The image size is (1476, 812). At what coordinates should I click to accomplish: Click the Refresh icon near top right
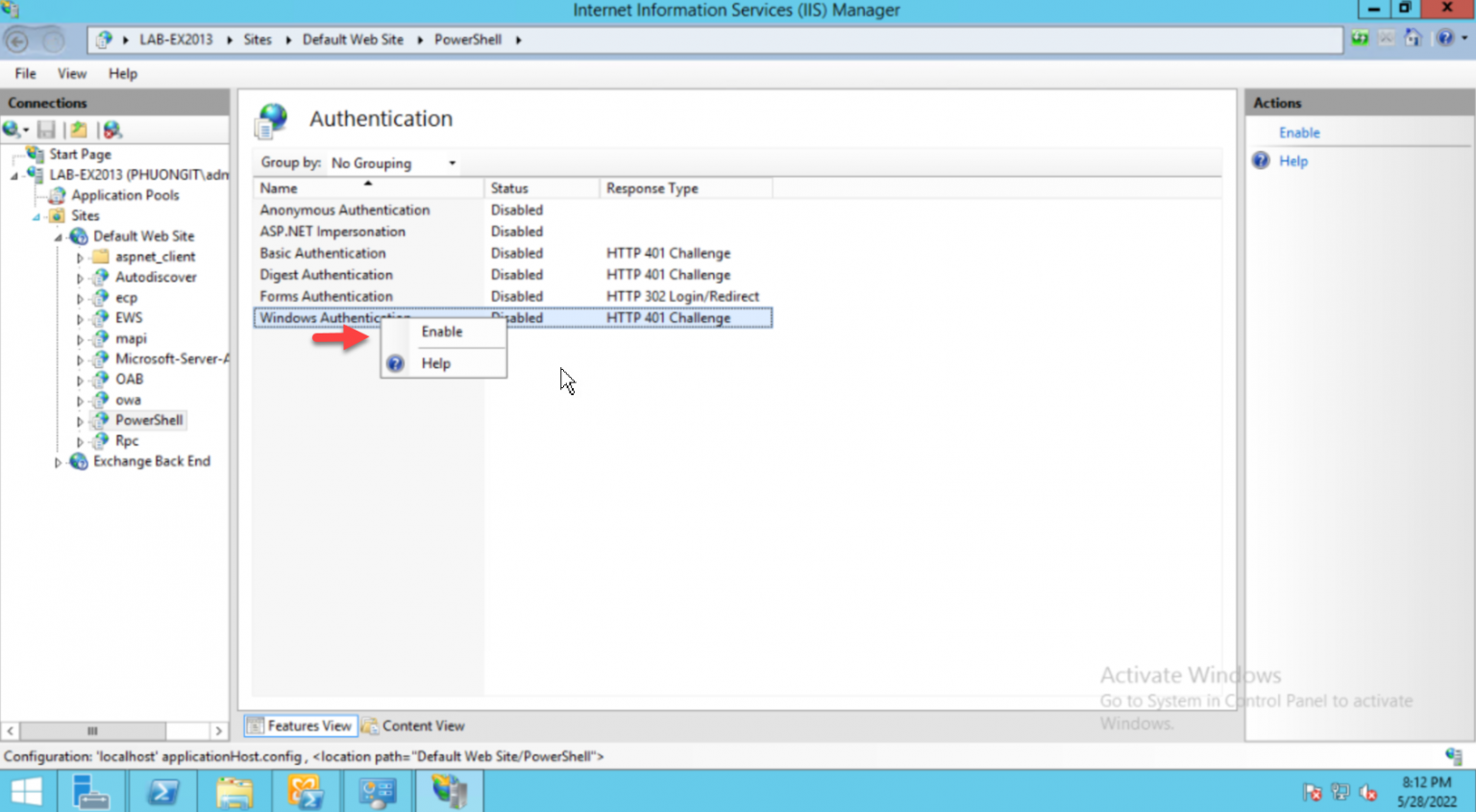(1360, 39)
